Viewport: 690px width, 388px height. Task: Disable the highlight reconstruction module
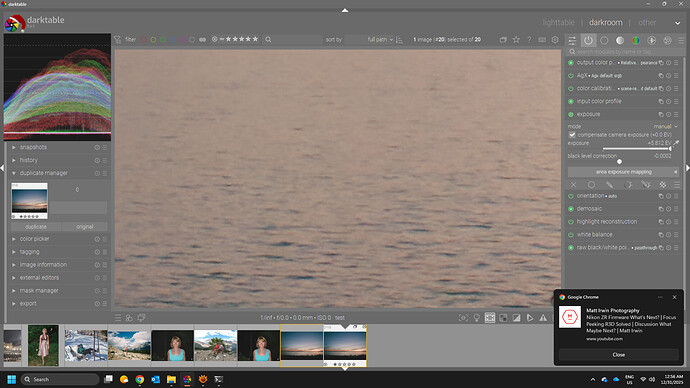coord(571,222)
